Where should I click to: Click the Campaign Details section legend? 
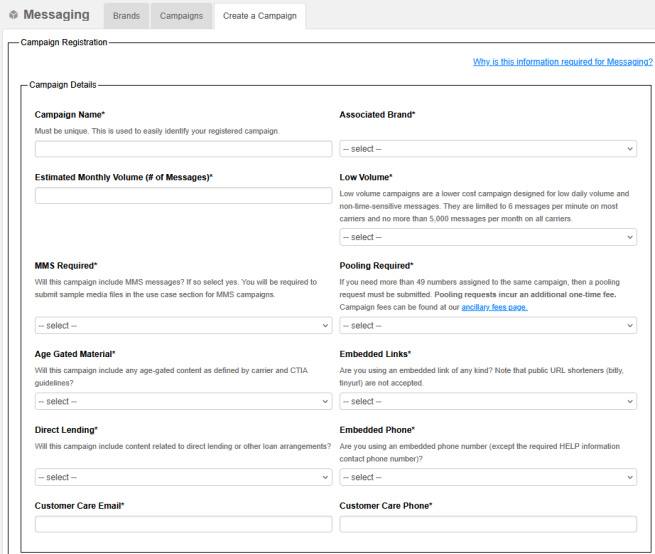[63, 85]
